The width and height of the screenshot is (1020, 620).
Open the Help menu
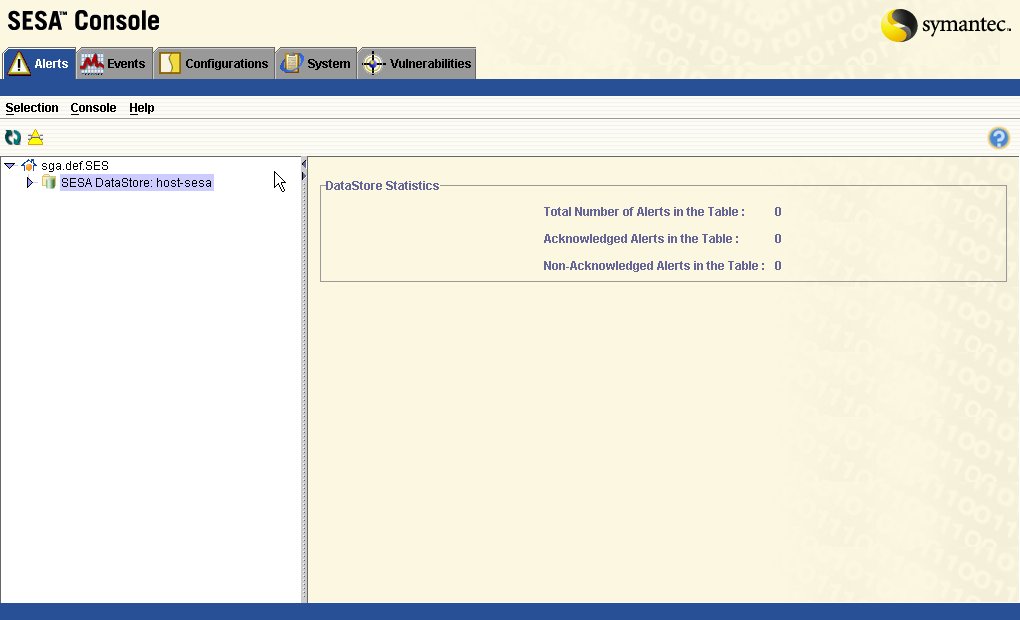click(x=141, y=108)
